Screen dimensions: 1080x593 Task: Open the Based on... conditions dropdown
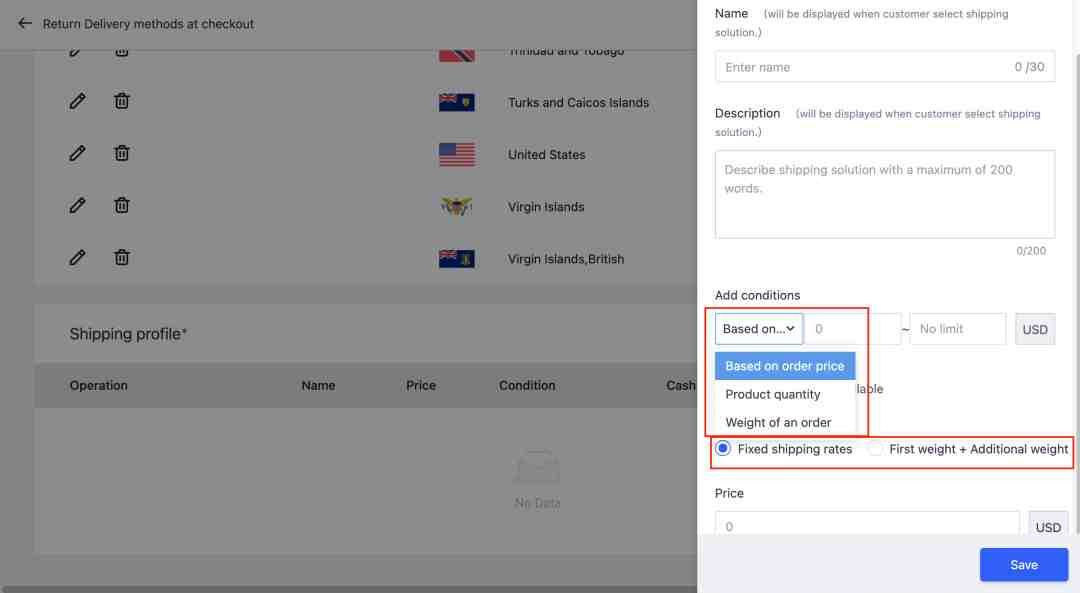point(759,329)
